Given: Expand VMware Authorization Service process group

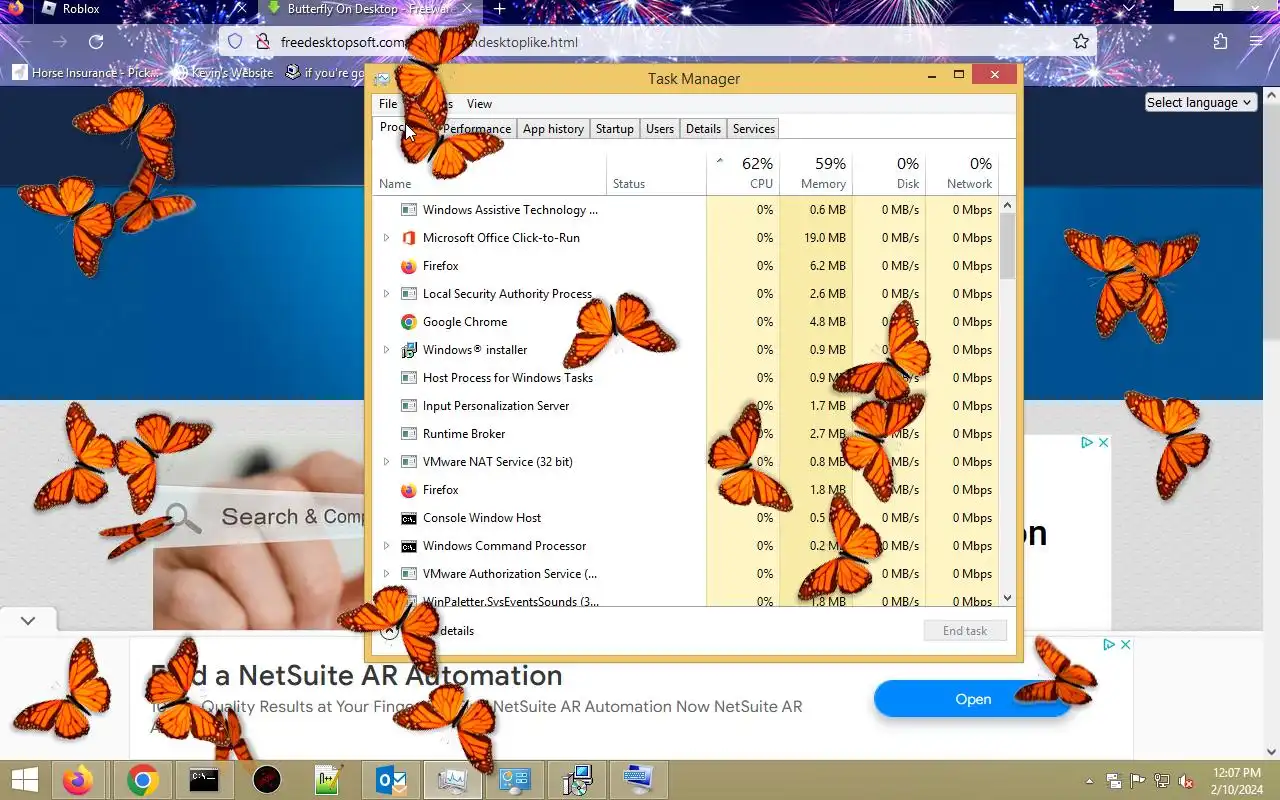Looking at the screenshot, I should tap(386, 574).
